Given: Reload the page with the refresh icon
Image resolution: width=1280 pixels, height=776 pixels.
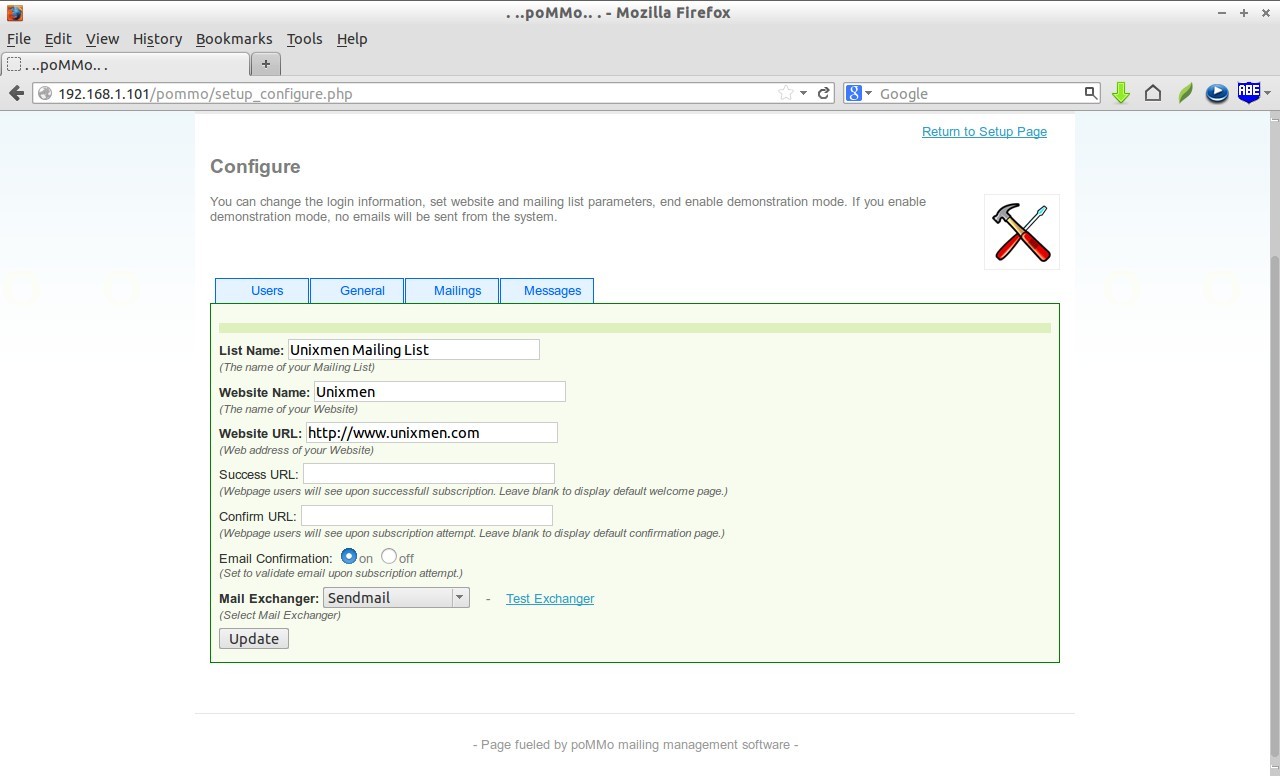Looking at the screenshot, I should click(x=824, y=93).
